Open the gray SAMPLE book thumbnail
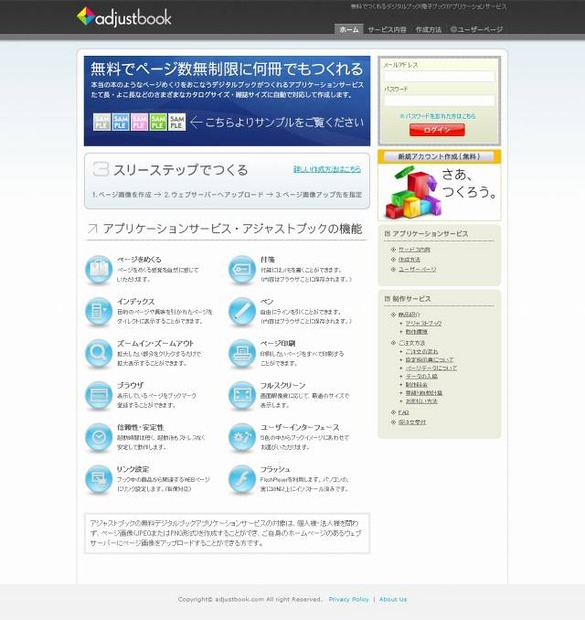Screen dimensions: 585x620 tap(102, 122)
